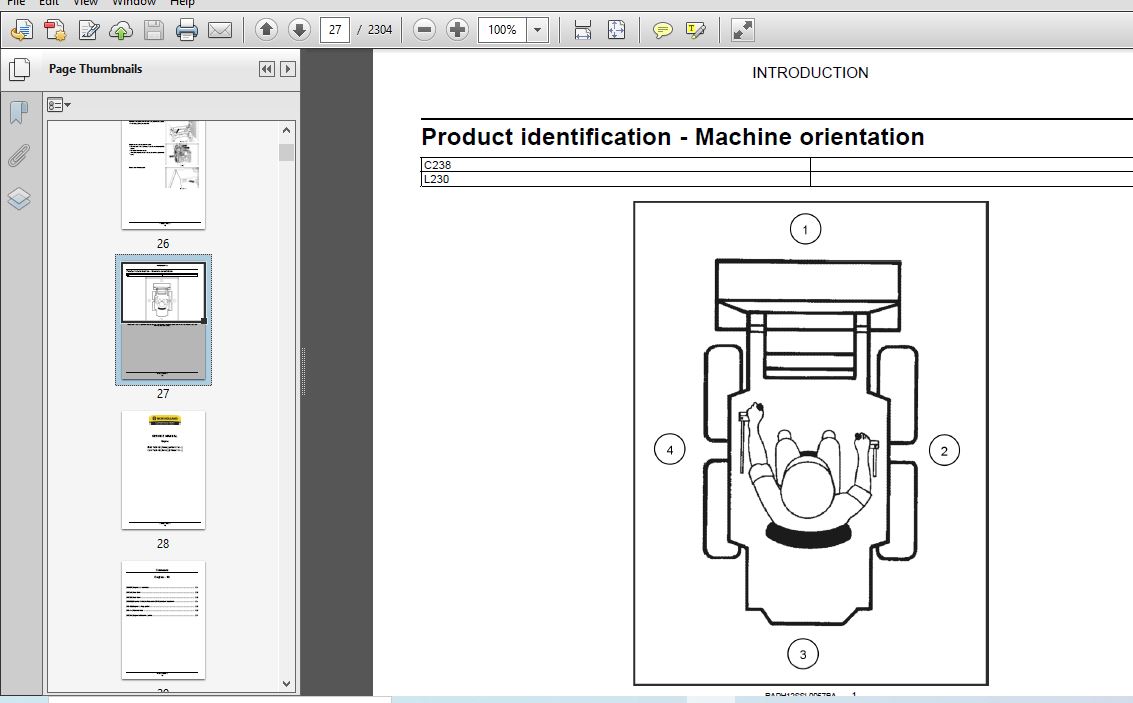The height and width of the screenshot is (703, 1133).
Task: Go to next page with down arrow
Action: click(x=298, y=30)
